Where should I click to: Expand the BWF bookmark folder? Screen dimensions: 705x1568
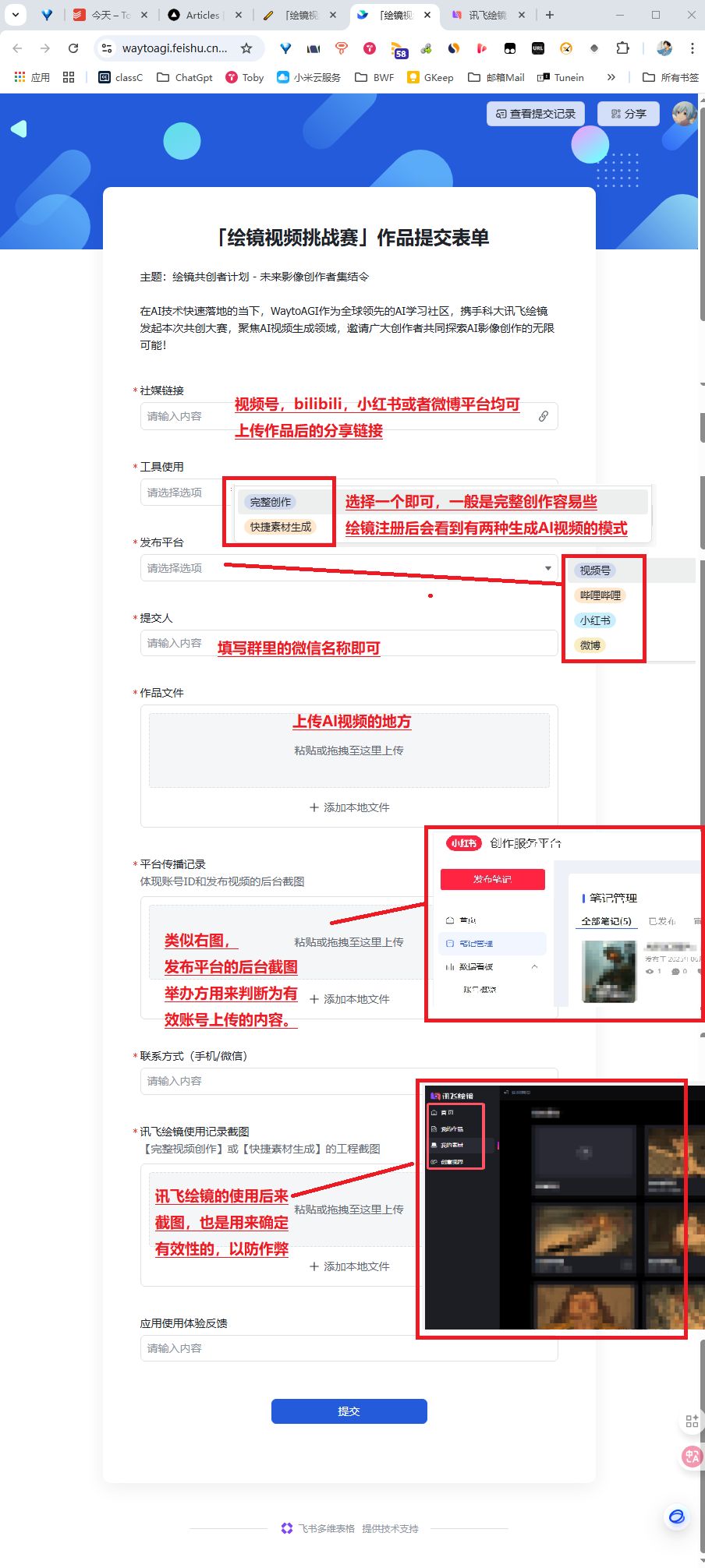pos(374,77)
